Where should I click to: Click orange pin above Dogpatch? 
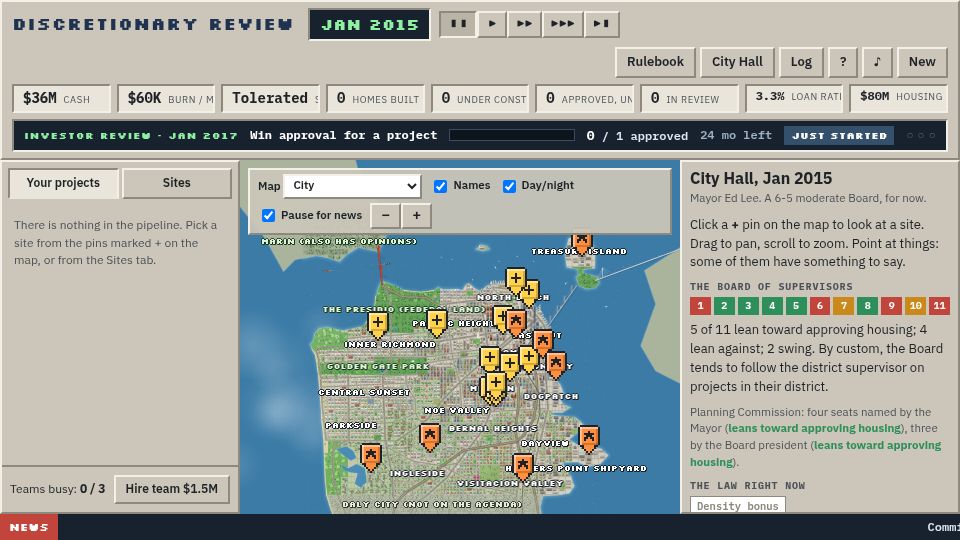556,365
